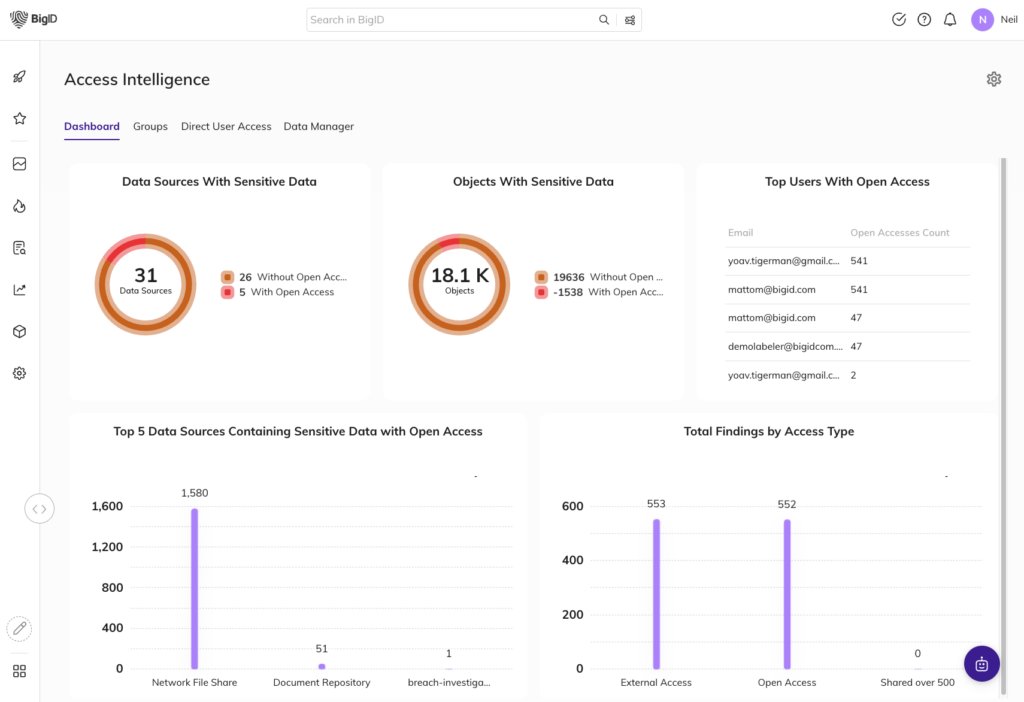Viewport: 1024px width, 702px height.
Task: Click the Network File Share bar
Action: 194,588
